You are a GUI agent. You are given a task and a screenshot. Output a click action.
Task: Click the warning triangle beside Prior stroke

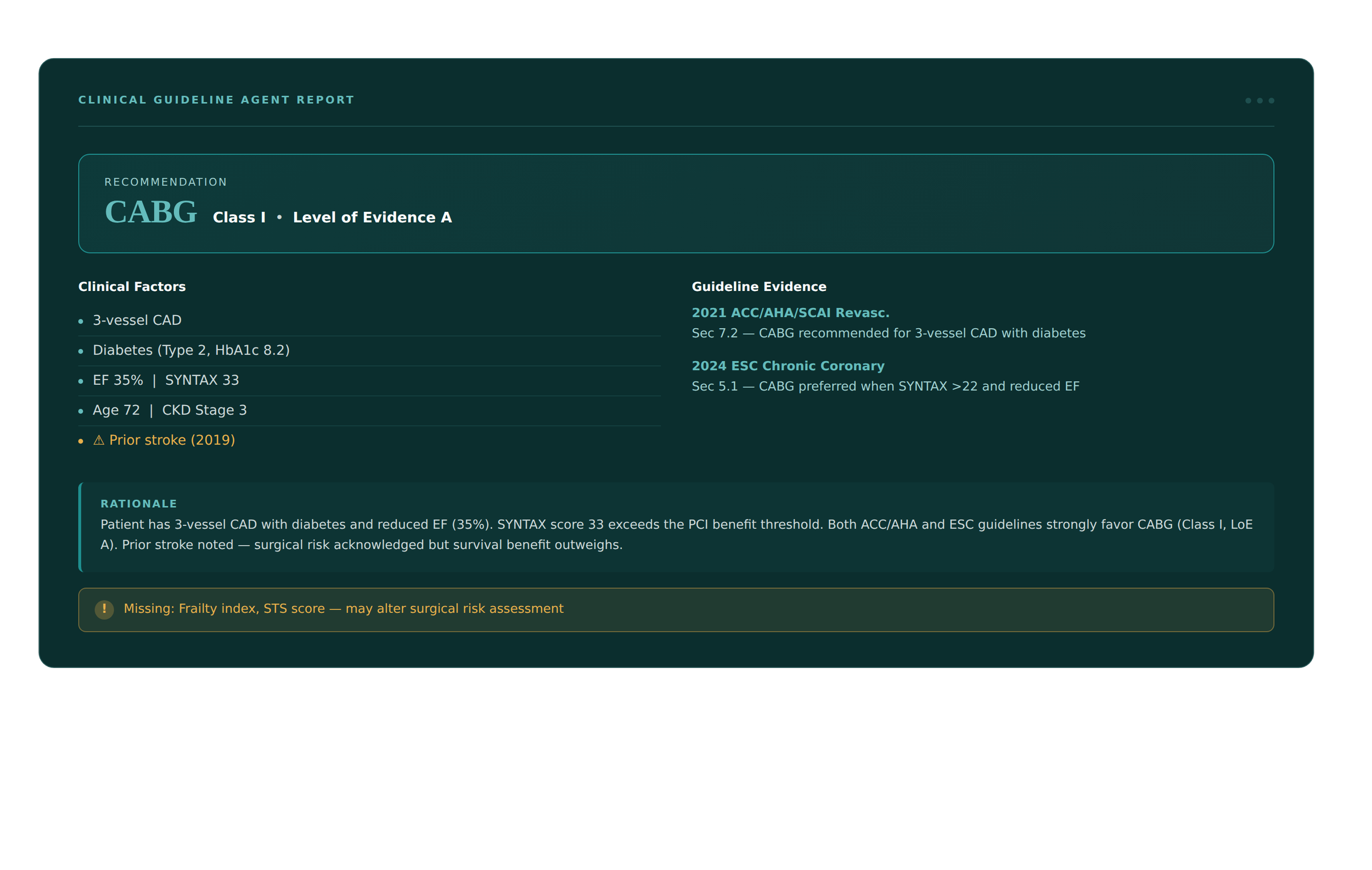98,440
